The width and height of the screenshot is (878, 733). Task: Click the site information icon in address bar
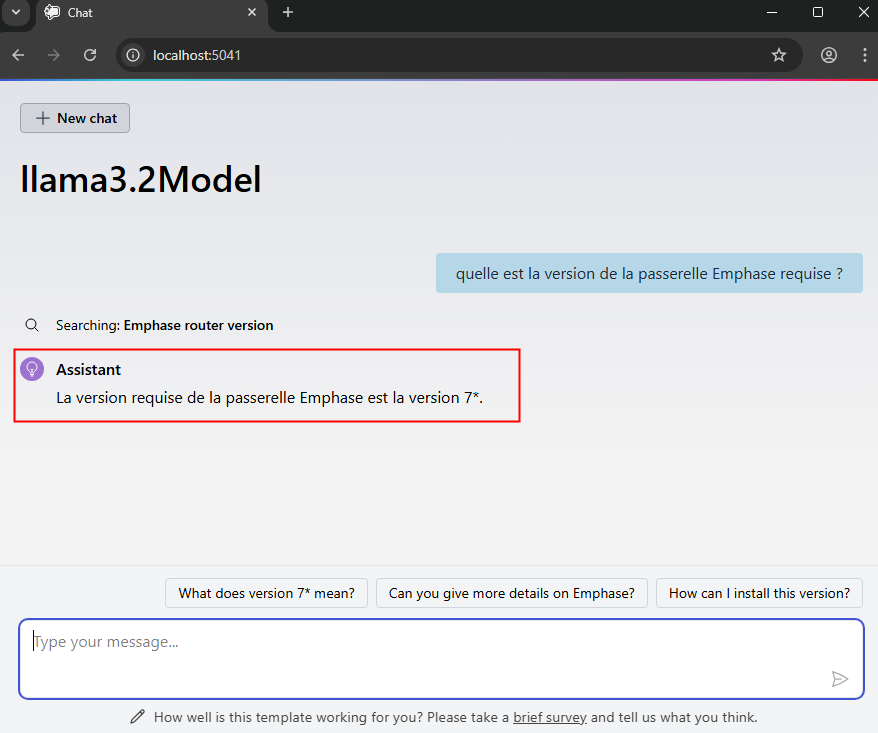(x=133, y=55)
